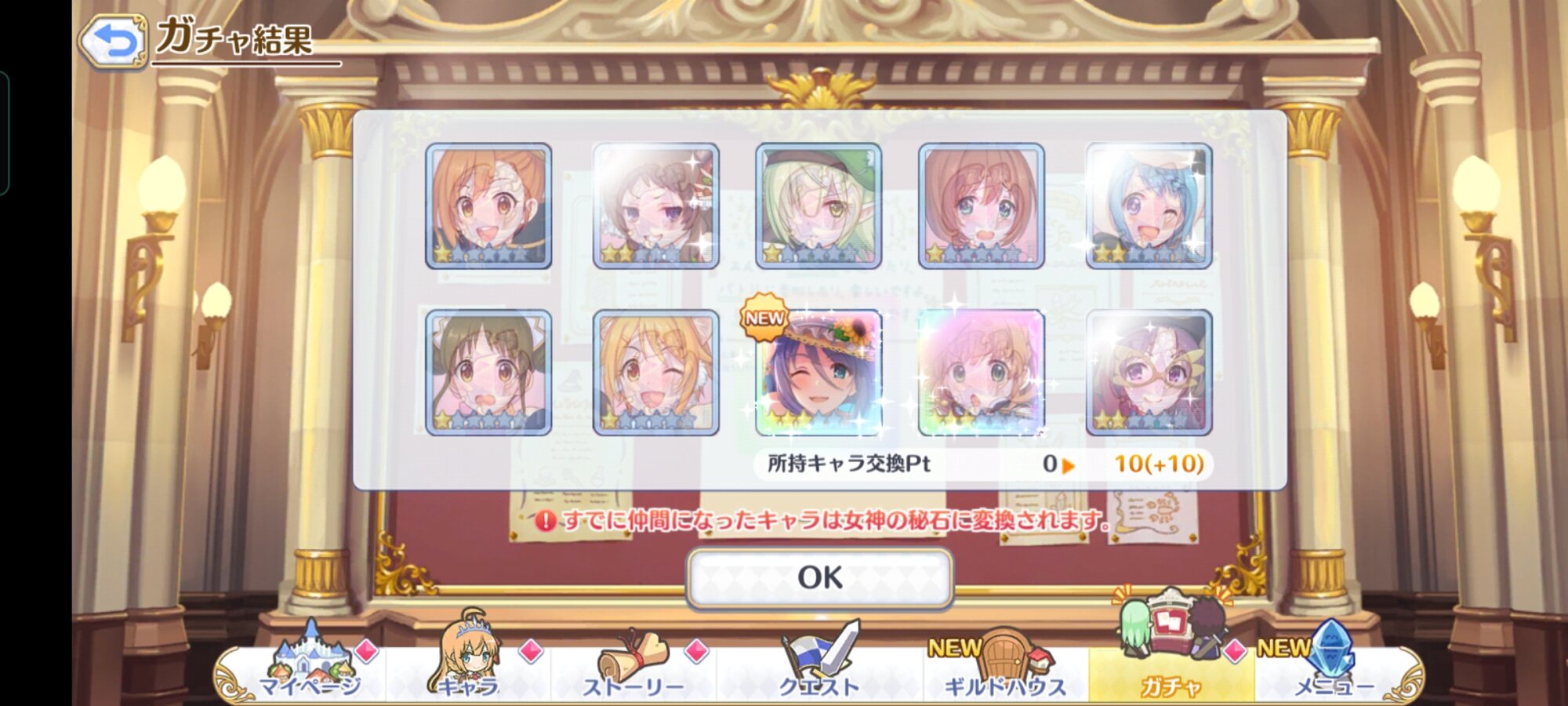Select first orange-haired character card
Image resolution: width=1568 pixels, height=706 pixels.
tap(488, 206)
